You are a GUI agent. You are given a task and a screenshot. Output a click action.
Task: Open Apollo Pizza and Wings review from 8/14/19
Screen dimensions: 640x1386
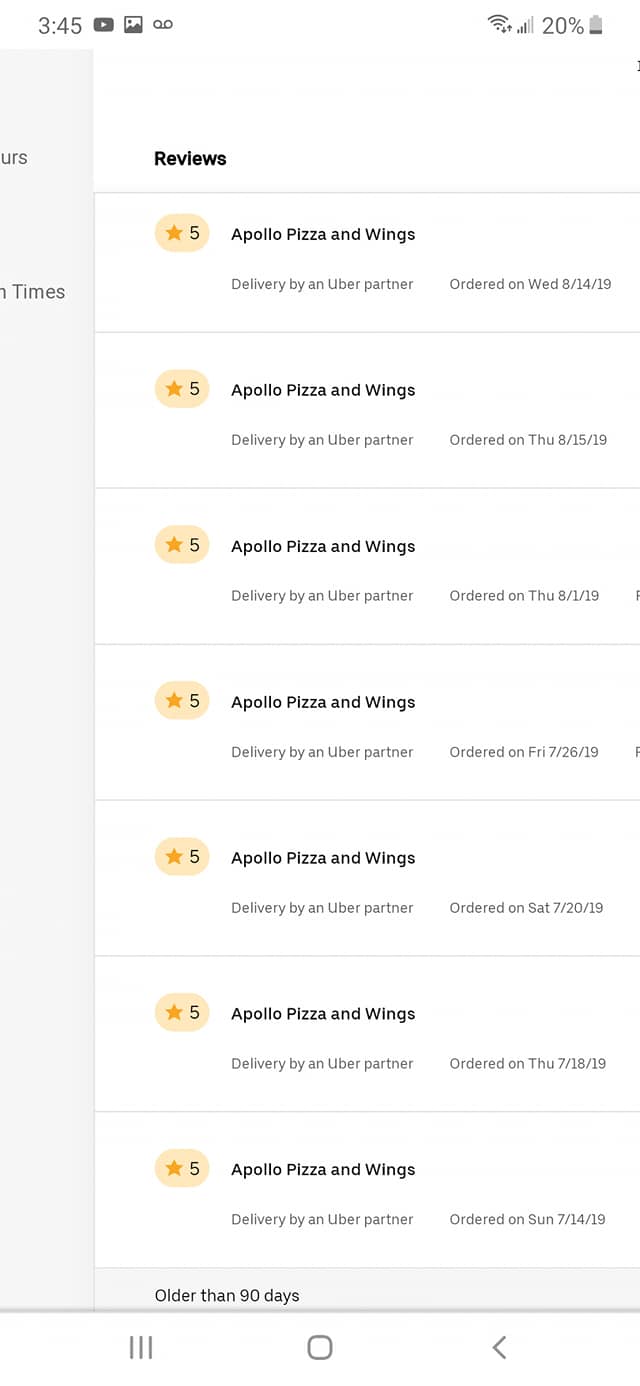[x=367, y=262]
